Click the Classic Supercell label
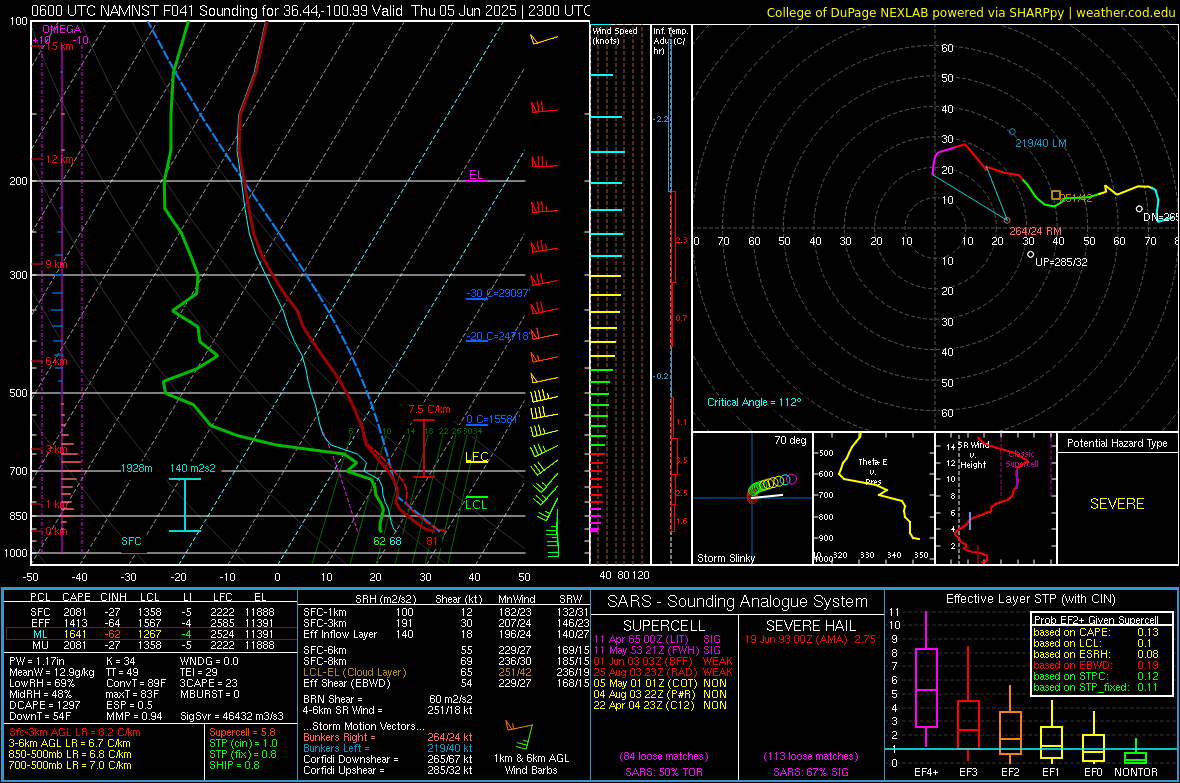 pos(1022,459)
